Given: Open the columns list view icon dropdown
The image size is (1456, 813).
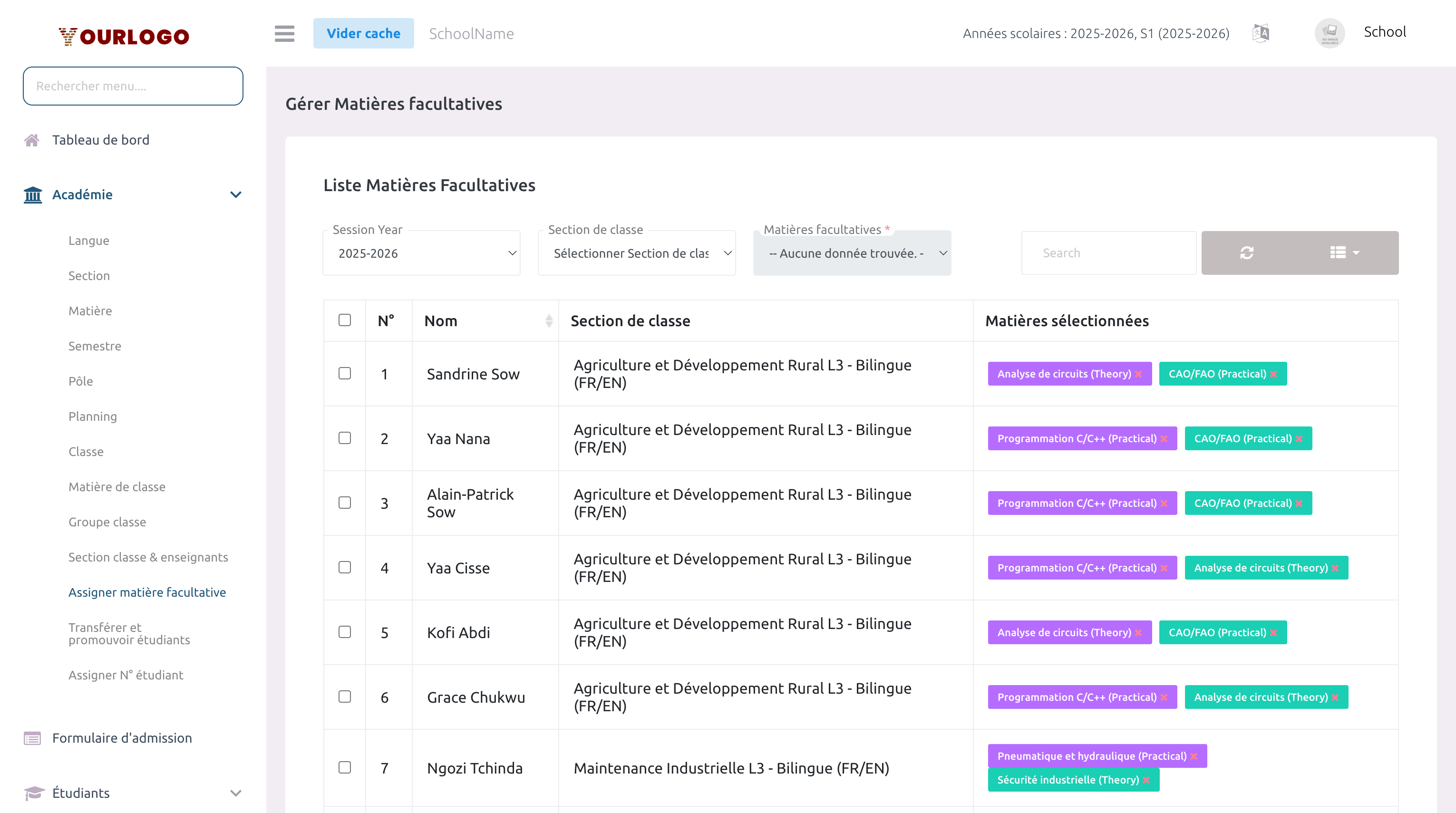Looking at the screenshot, I should point(1345,252).
